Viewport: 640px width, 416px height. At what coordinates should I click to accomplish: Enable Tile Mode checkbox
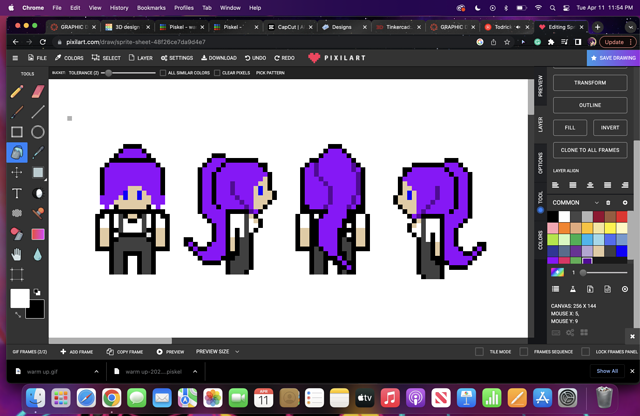(480, 352)
